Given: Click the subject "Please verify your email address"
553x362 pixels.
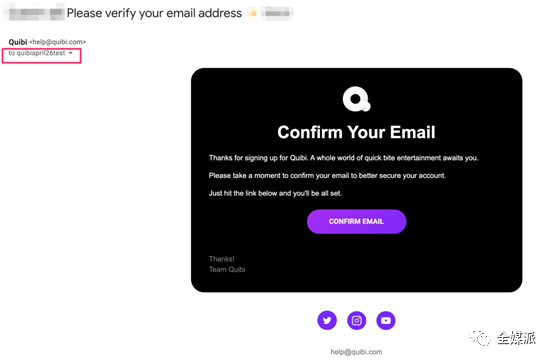Looking at the screenshot, I should pyautogui.click(x=154, y=13).
